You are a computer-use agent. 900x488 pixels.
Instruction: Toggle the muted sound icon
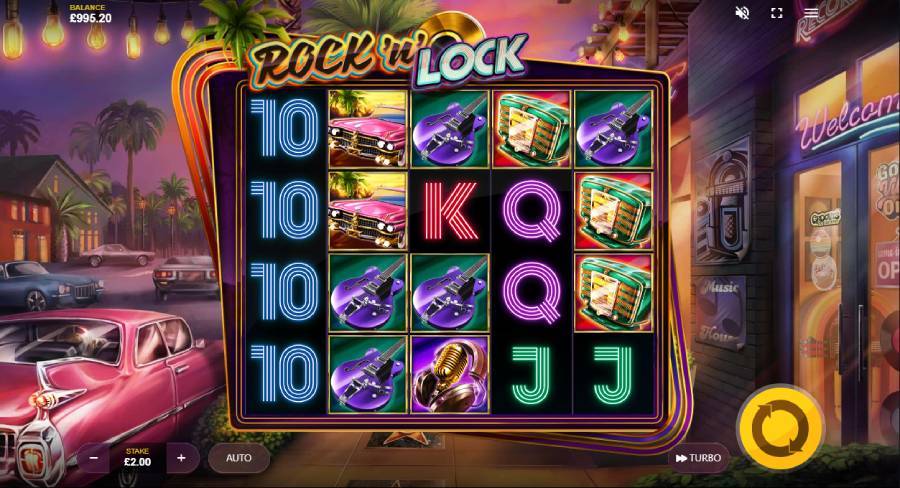coord(742,13)
